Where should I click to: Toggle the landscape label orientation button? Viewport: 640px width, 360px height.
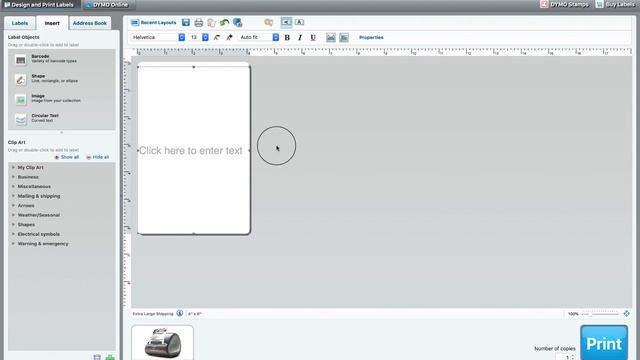click(x=287, y=22)
